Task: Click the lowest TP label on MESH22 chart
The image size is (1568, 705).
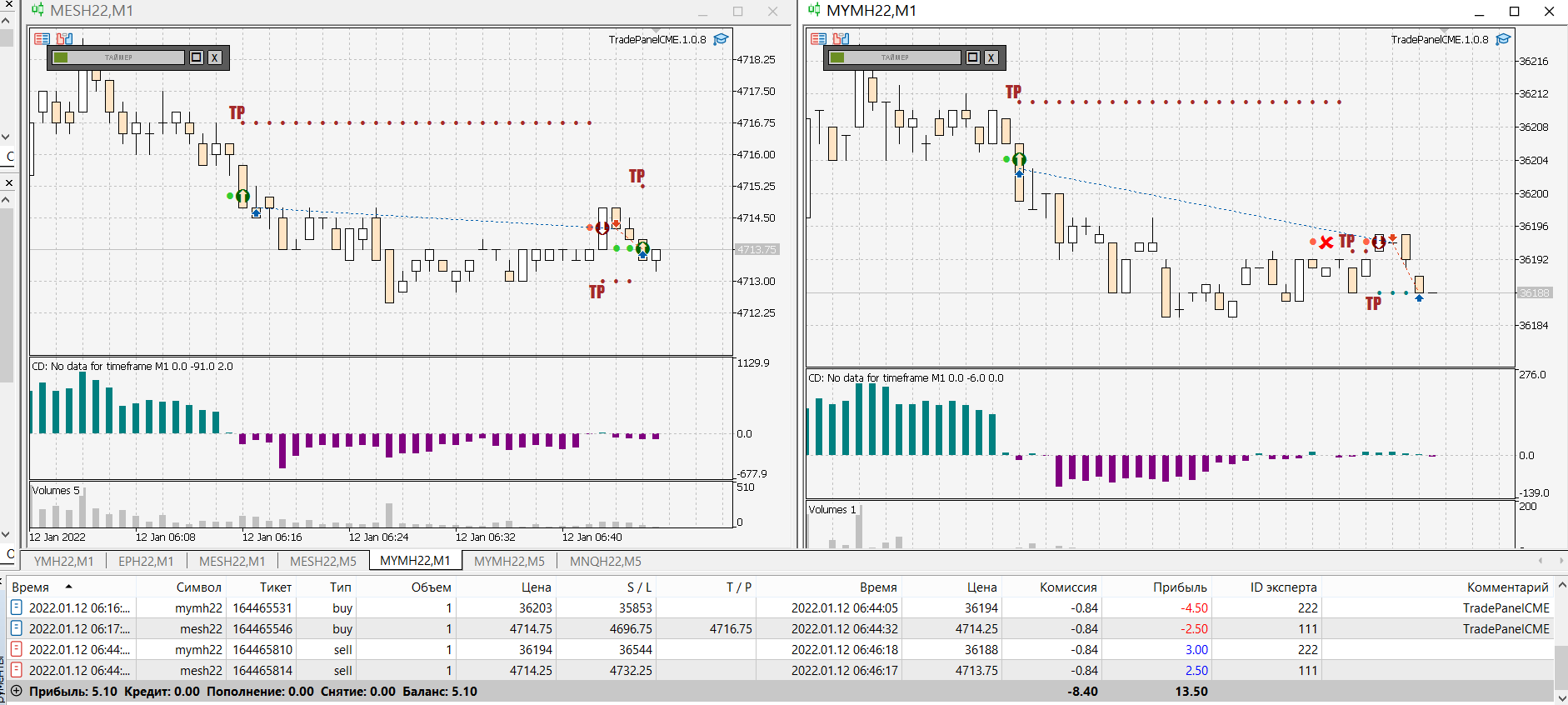Action: [597, 292]
